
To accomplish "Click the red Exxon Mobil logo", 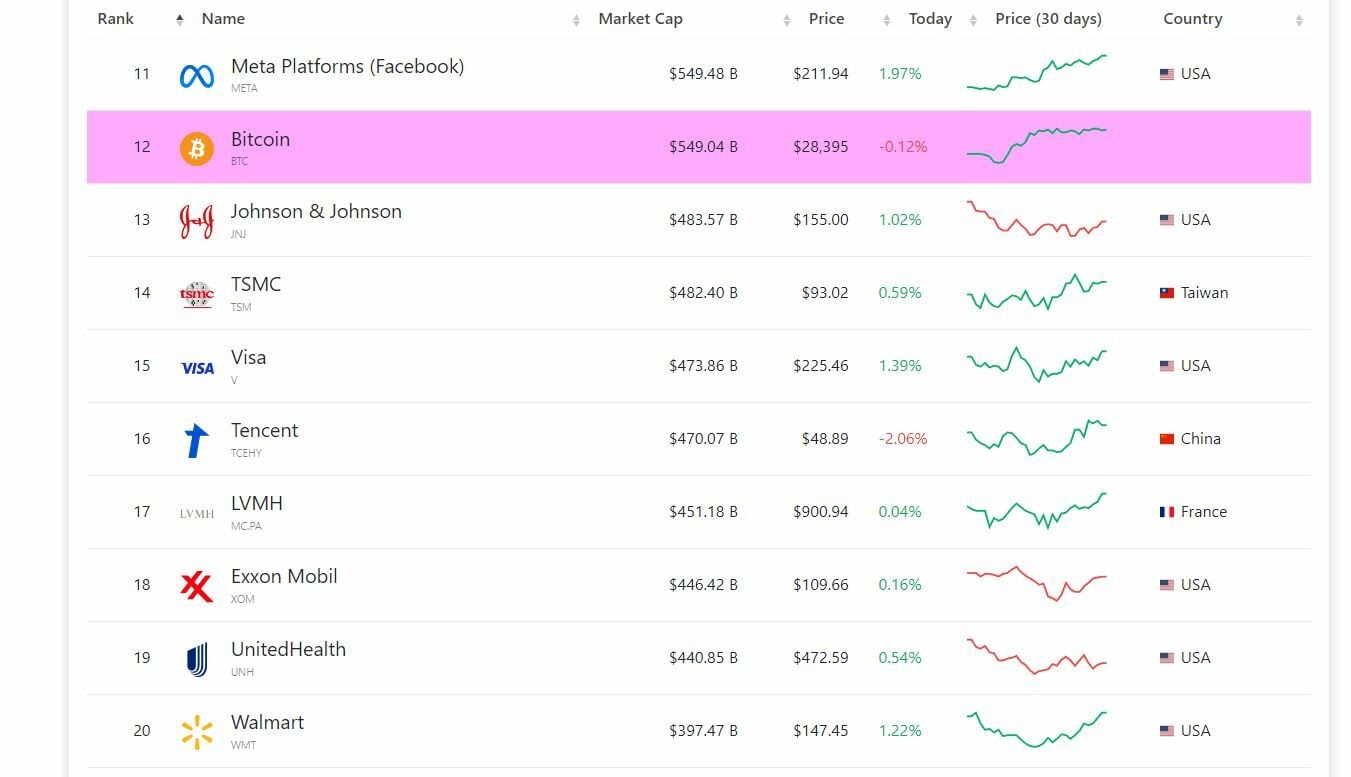I will pyautogui.click(x=196, y=586).
